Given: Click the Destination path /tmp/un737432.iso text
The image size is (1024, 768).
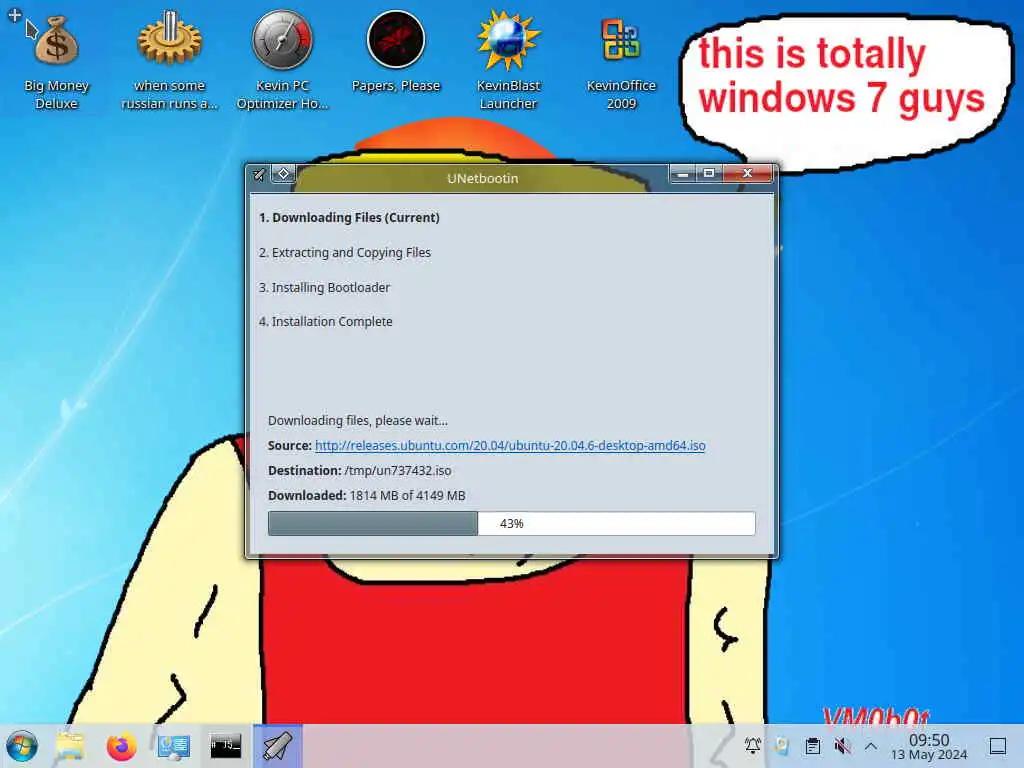Looking at the screenshot, I should pyautogui.click(x=398, y=471).
